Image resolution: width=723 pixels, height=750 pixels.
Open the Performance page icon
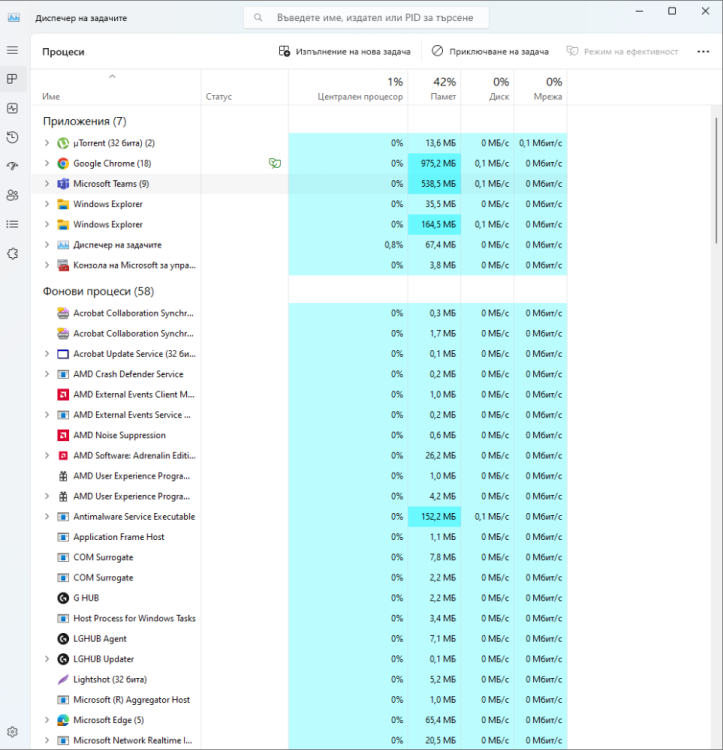tap(12, 108)
